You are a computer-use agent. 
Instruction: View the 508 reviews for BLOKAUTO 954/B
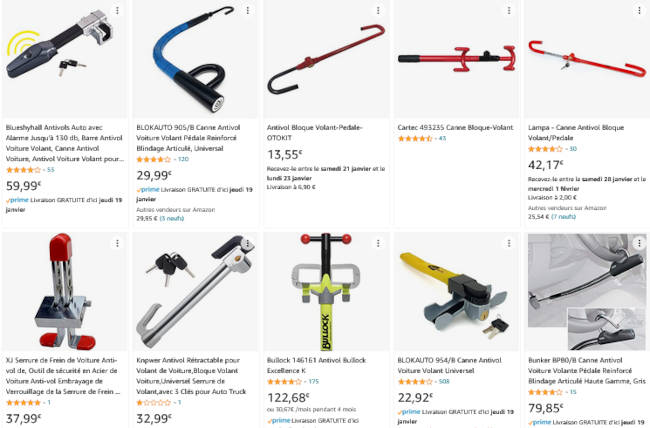444,382
